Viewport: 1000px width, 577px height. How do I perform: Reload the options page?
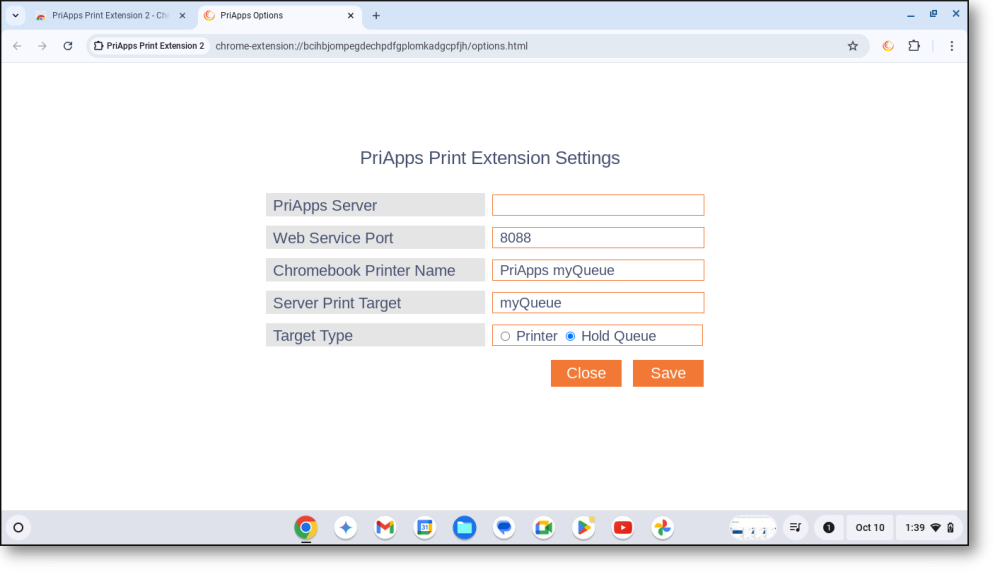tap(68, 46)
